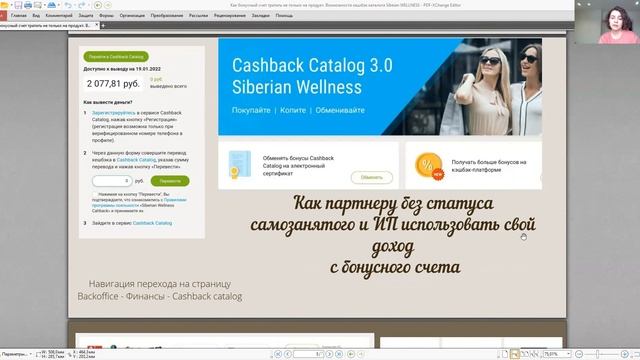Open the Главная ribbon tab

19,16
